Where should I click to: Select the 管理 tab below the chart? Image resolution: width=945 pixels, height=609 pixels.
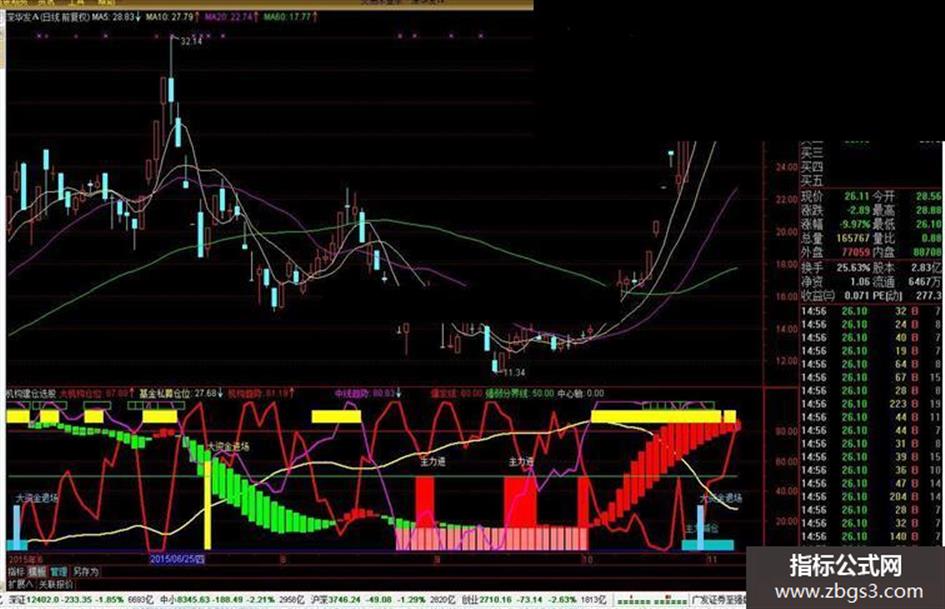tap(58, 571)
